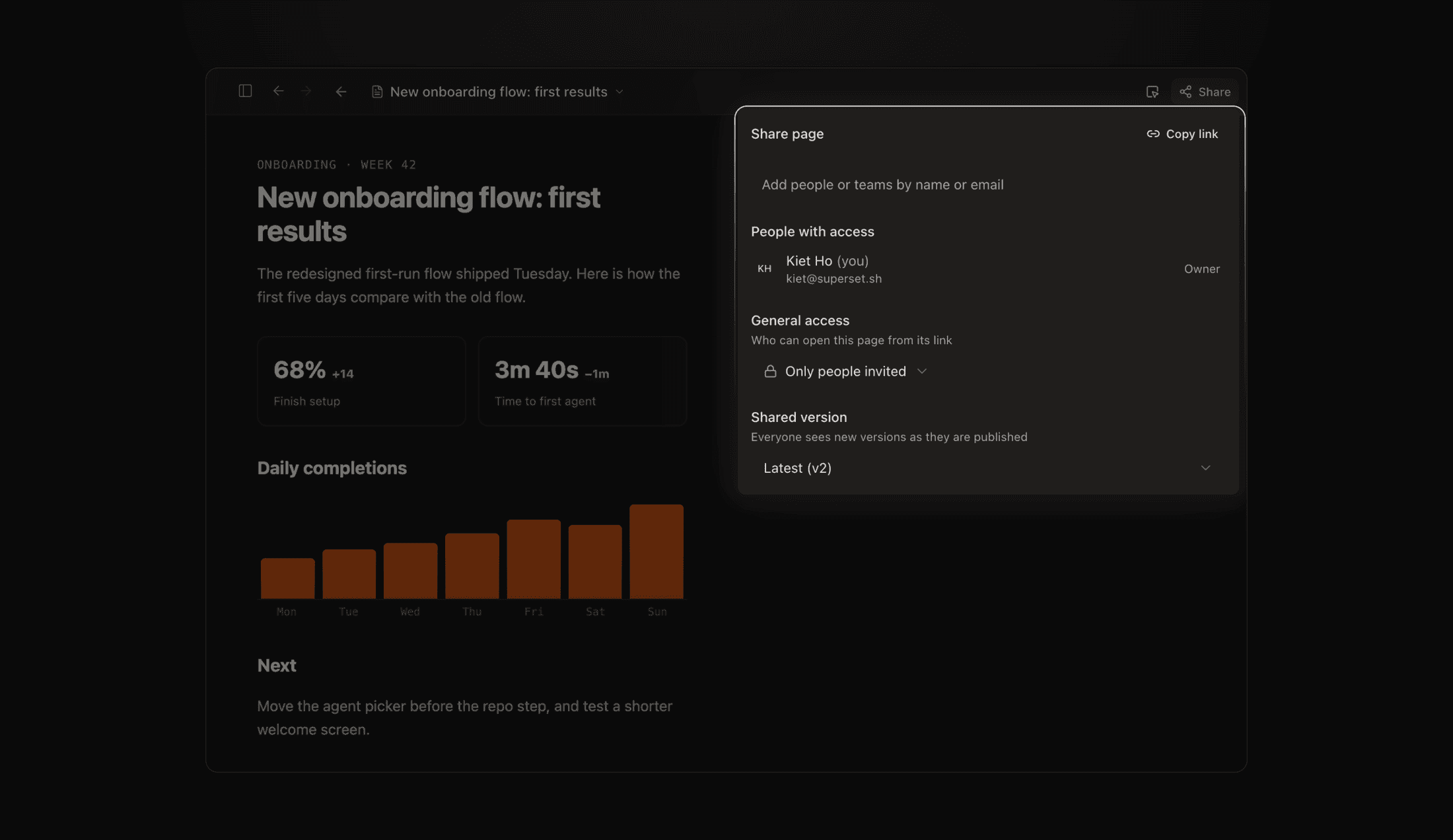Click the comment cursor icon near Share
Viewport: 1453px width, 840px height.
(x=1152, y=92)
